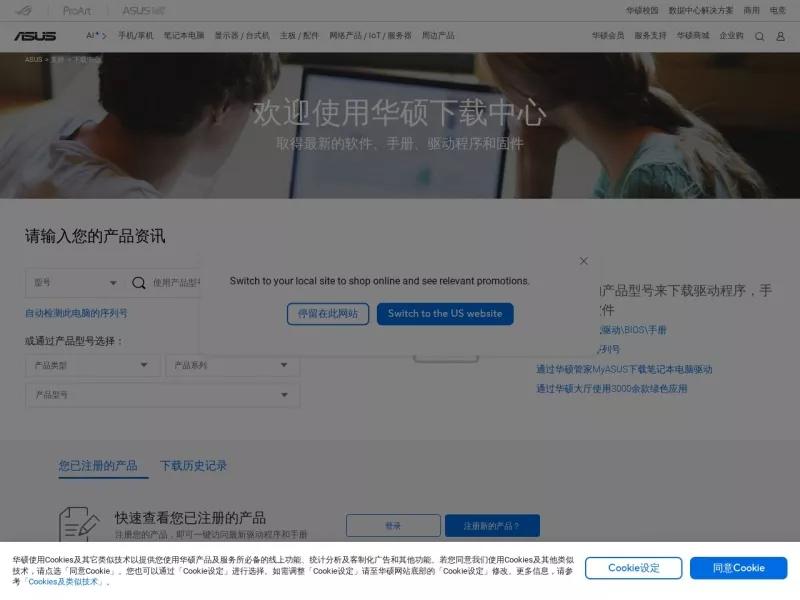Open the search magnifier in the header
This screenshot has height=600, width=800.
759,36
